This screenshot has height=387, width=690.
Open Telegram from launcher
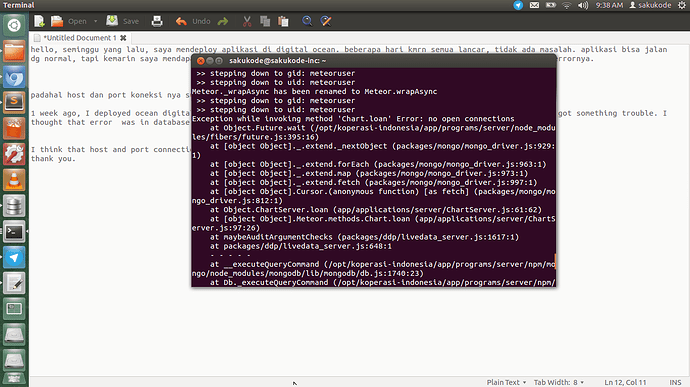click(x=14, y=258)
